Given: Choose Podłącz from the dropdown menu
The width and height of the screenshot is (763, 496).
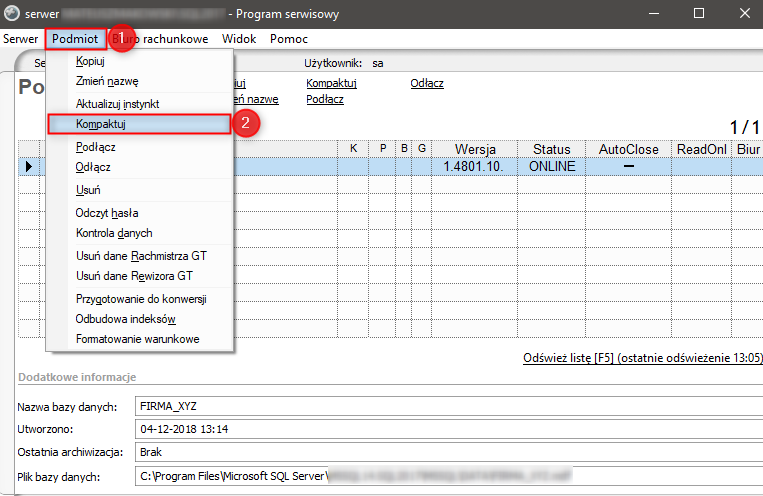Looking at the screenshot, I should click(140, 147).
